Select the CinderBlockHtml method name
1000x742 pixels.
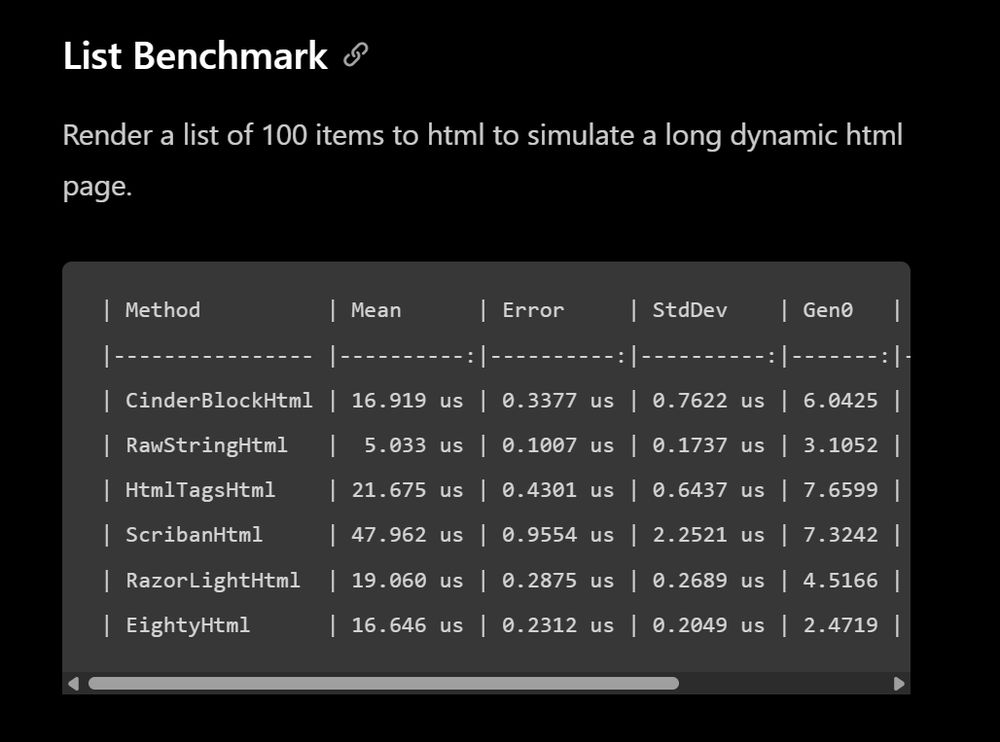click(x=219, y=400)
